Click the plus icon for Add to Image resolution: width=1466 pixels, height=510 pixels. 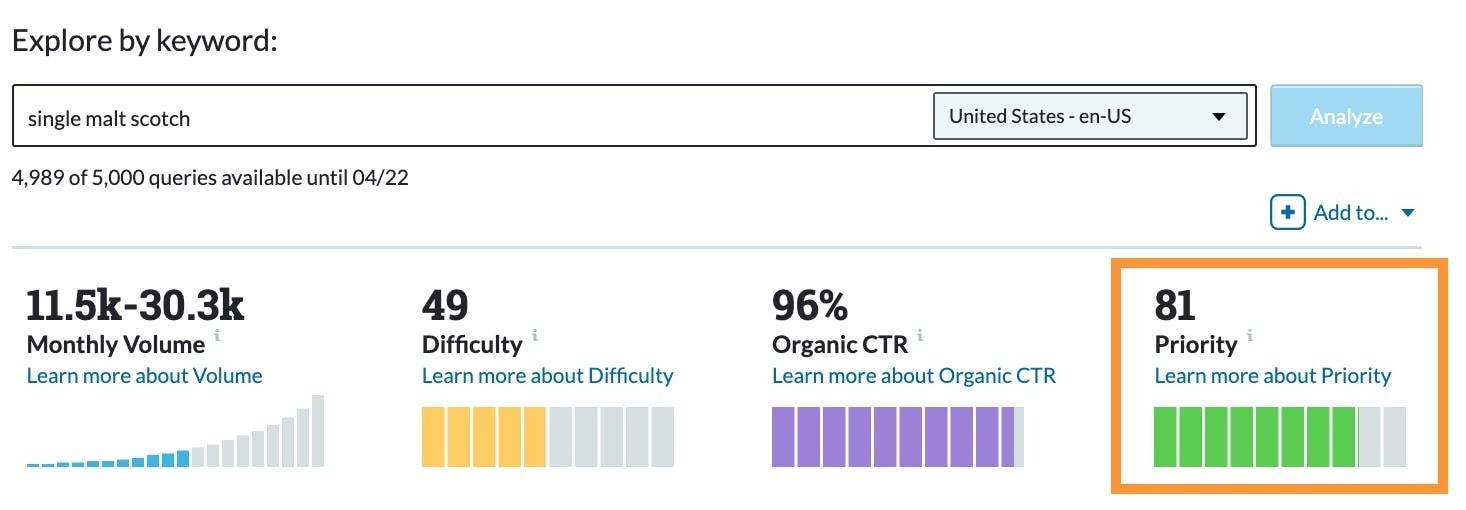click(x=1288, y=212)
